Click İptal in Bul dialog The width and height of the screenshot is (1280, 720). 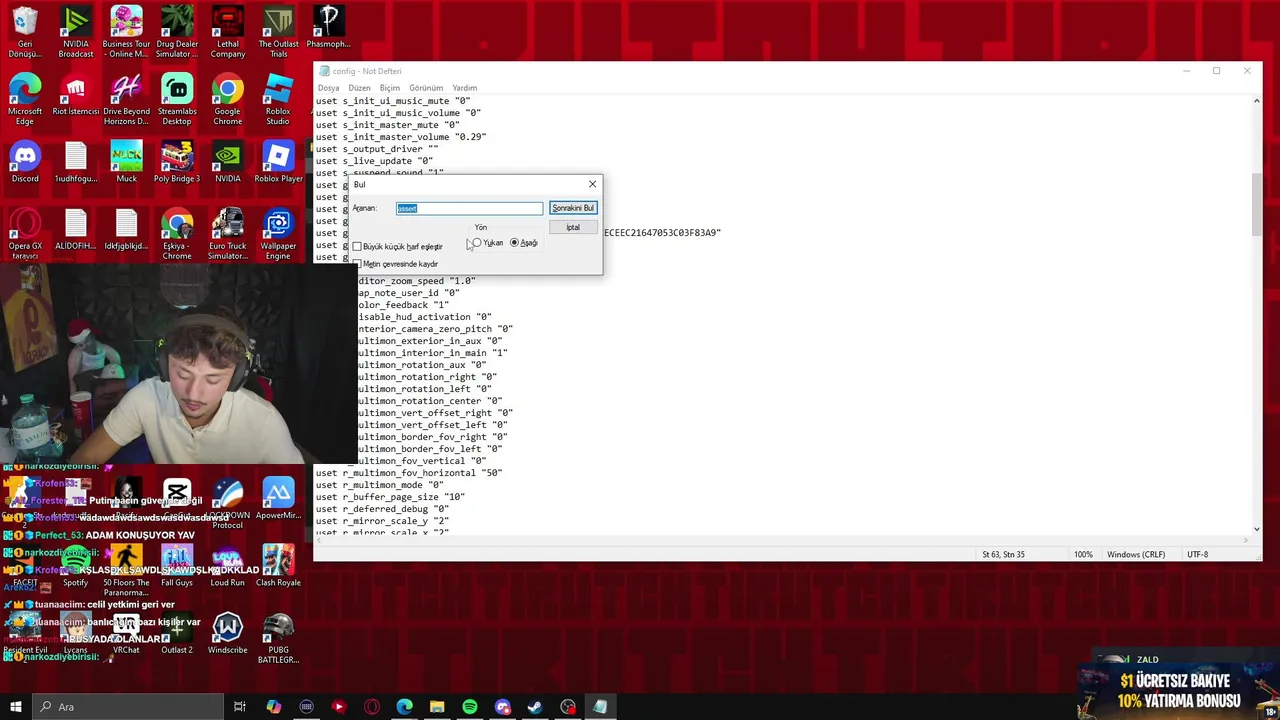pyautogui.click(x=573, y=227)
